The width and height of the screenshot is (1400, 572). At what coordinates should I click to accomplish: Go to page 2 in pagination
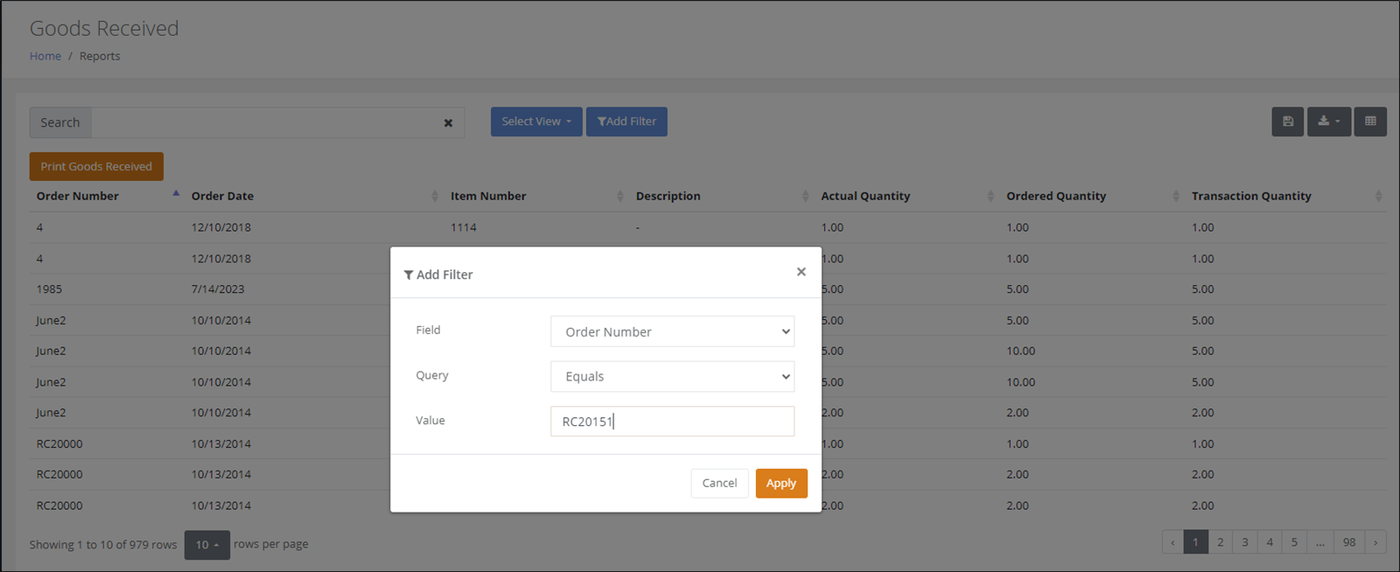pyautogui.click(x=1220, y=542)
